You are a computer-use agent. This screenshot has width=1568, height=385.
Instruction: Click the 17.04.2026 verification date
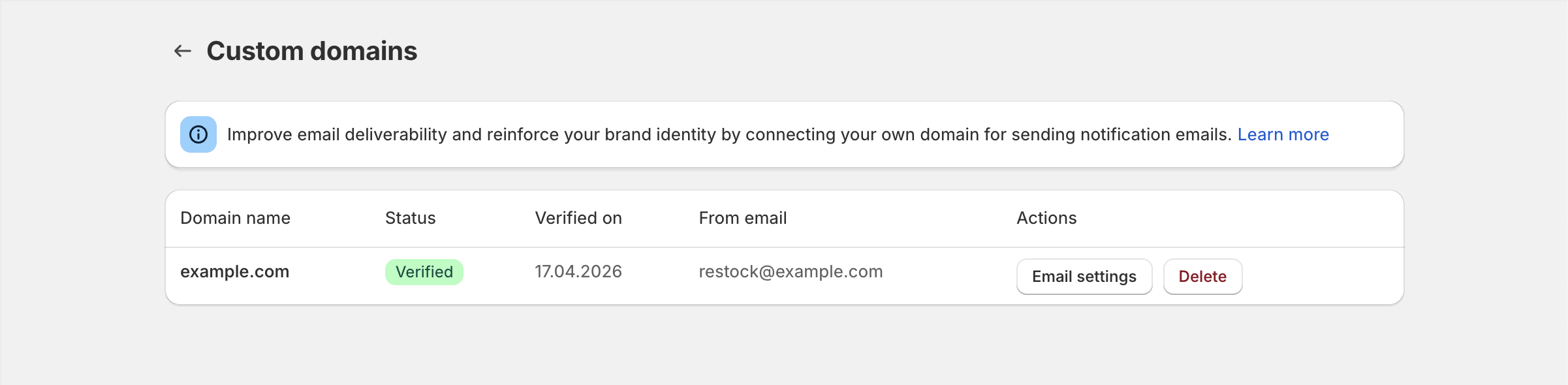click(578, 271)
